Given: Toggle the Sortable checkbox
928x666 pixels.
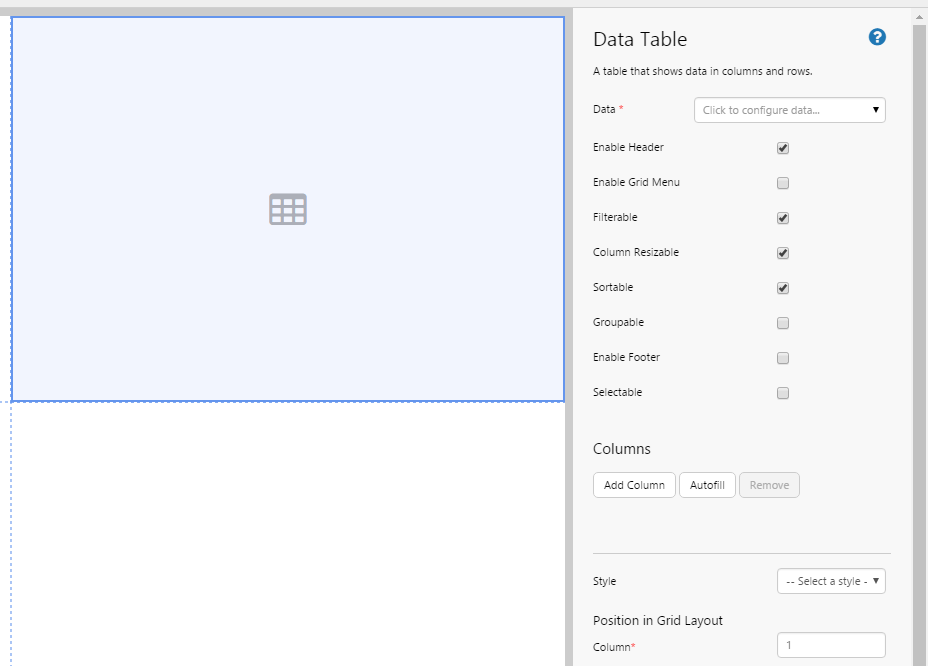Looking at the screenshot, I should click(783, 288).
